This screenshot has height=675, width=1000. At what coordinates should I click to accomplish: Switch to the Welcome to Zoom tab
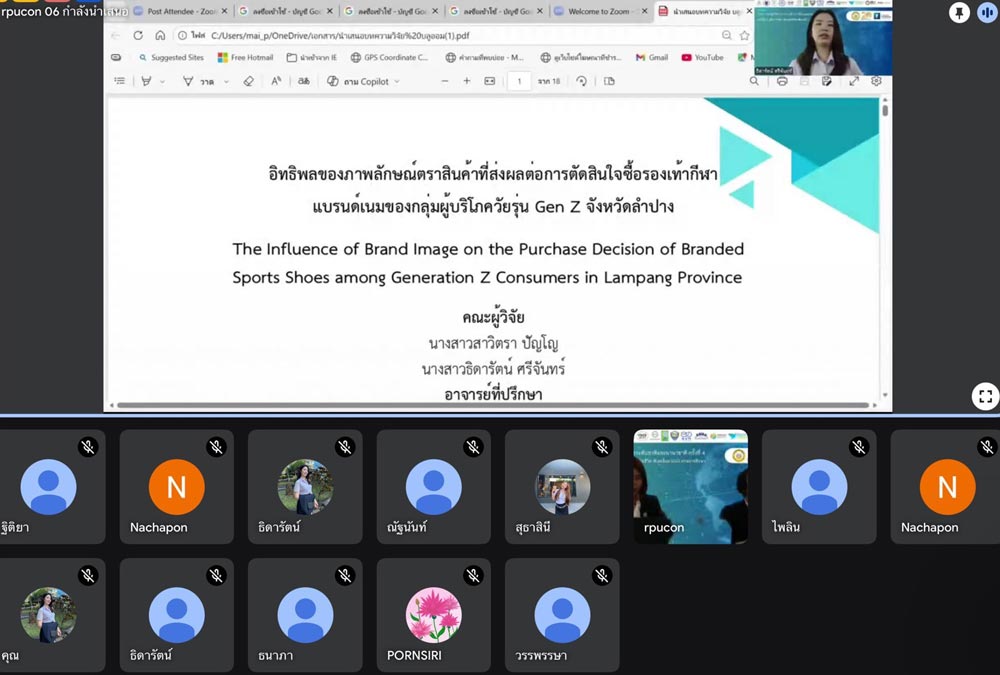[x=600, y=11]
